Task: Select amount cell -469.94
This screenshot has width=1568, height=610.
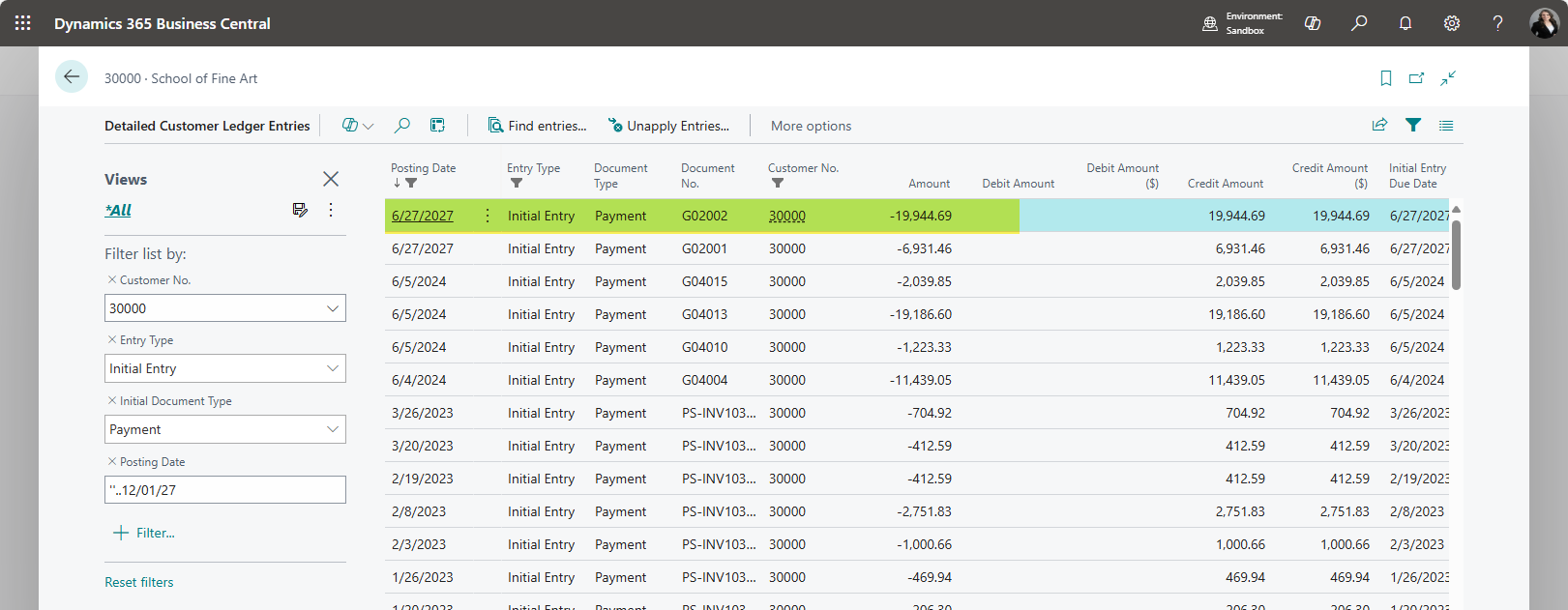Action: [x=930, y=577]
